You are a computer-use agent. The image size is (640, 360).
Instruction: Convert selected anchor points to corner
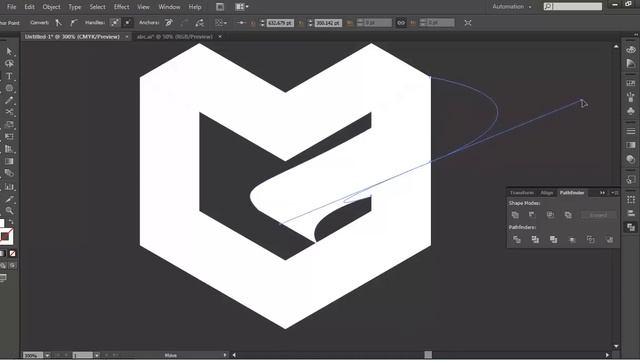click(59, 23)
